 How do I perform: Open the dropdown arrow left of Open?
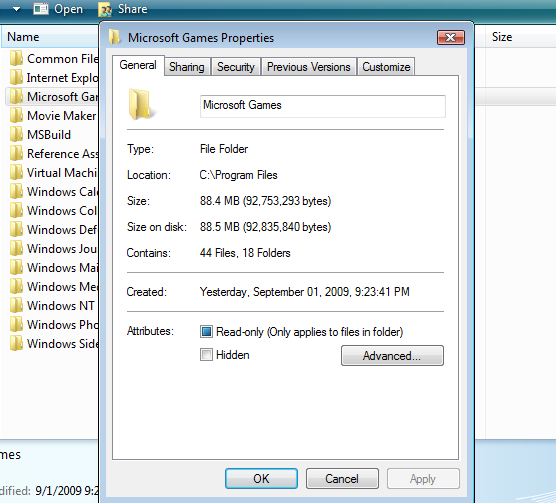[x=16, y=9]
